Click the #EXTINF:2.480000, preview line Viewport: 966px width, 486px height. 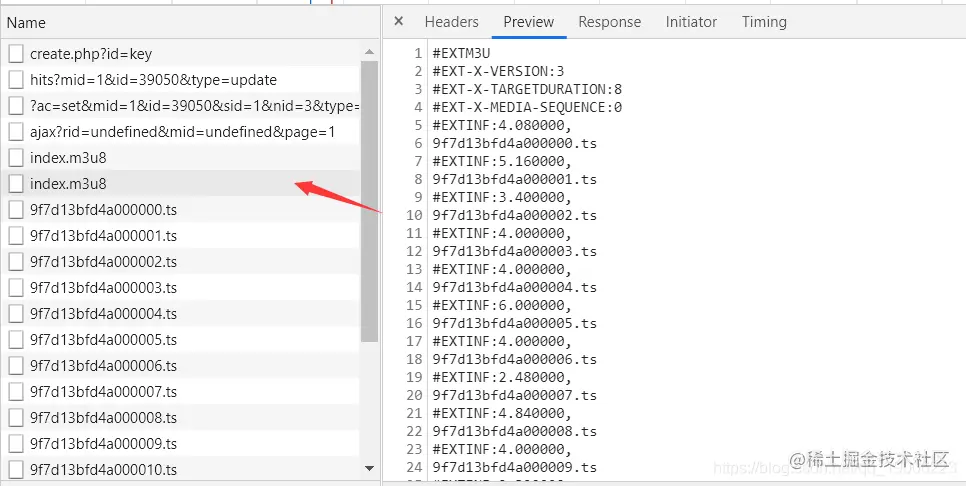pyautogui.click(x=502, y=377)
